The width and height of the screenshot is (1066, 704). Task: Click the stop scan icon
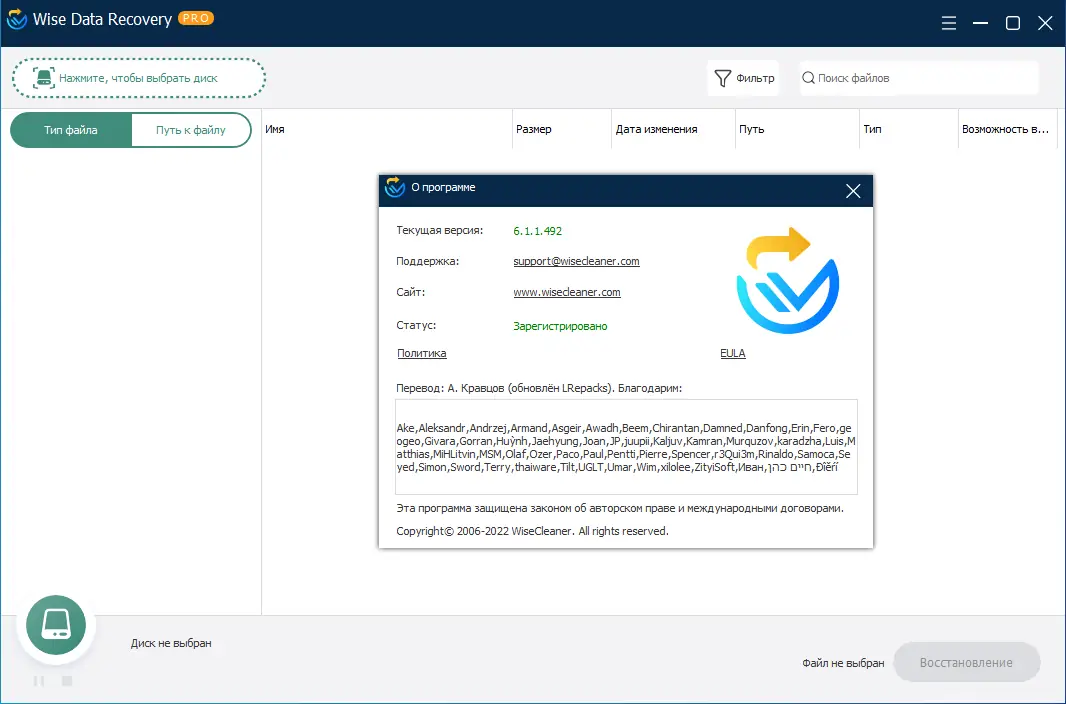point(67,680)
